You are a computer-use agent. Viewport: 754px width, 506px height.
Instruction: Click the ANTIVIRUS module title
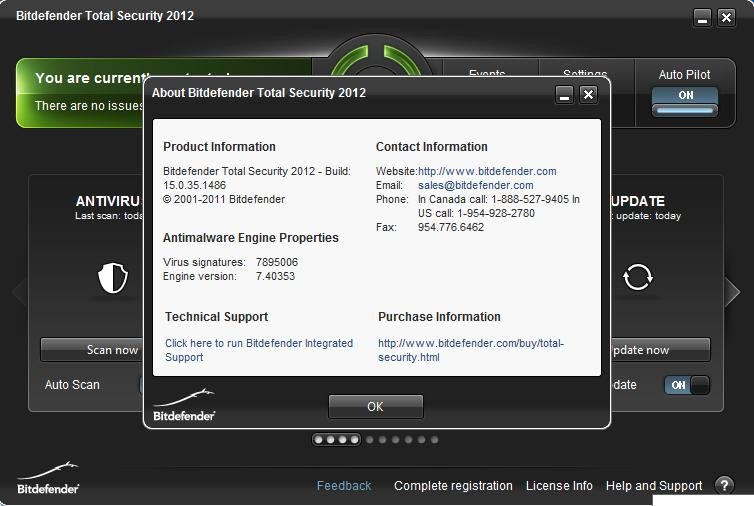[109, 201]
